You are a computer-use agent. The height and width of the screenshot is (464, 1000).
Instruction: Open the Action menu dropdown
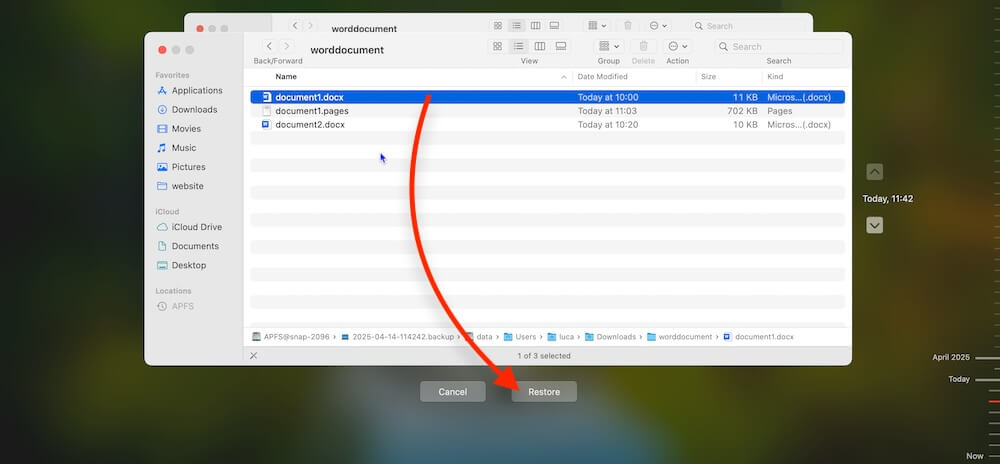[677, 46]
